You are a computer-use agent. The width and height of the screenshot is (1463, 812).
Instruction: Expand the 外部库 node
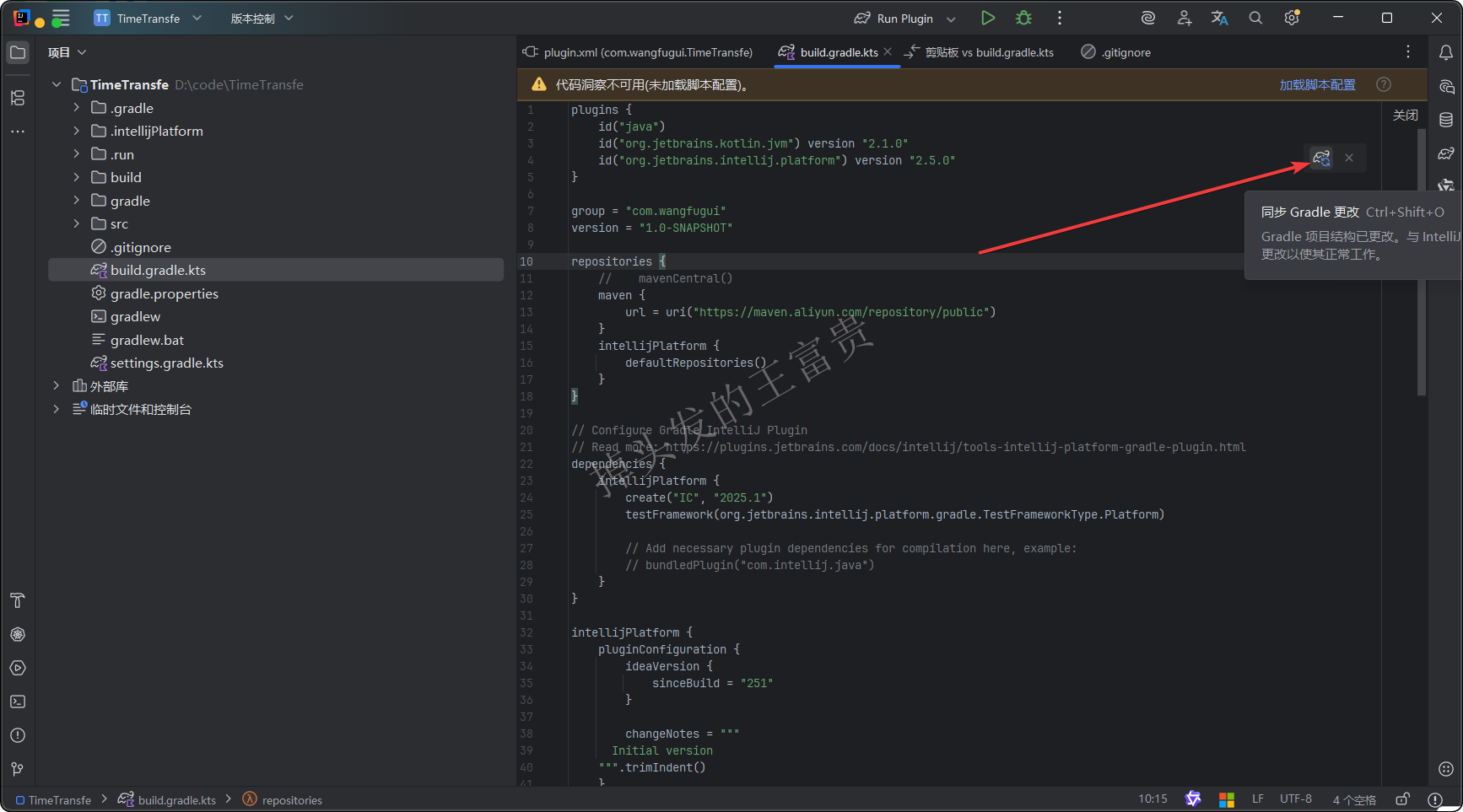57,386
